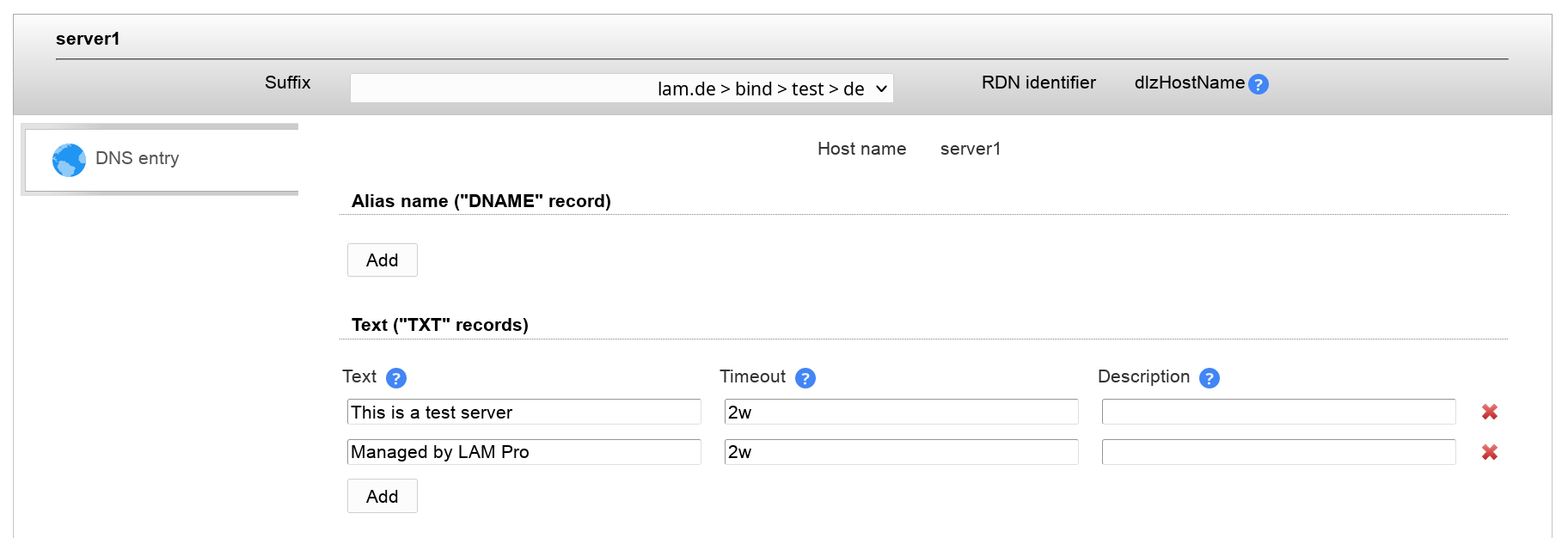Focus the second record's Description field

tap(1278, 452)
